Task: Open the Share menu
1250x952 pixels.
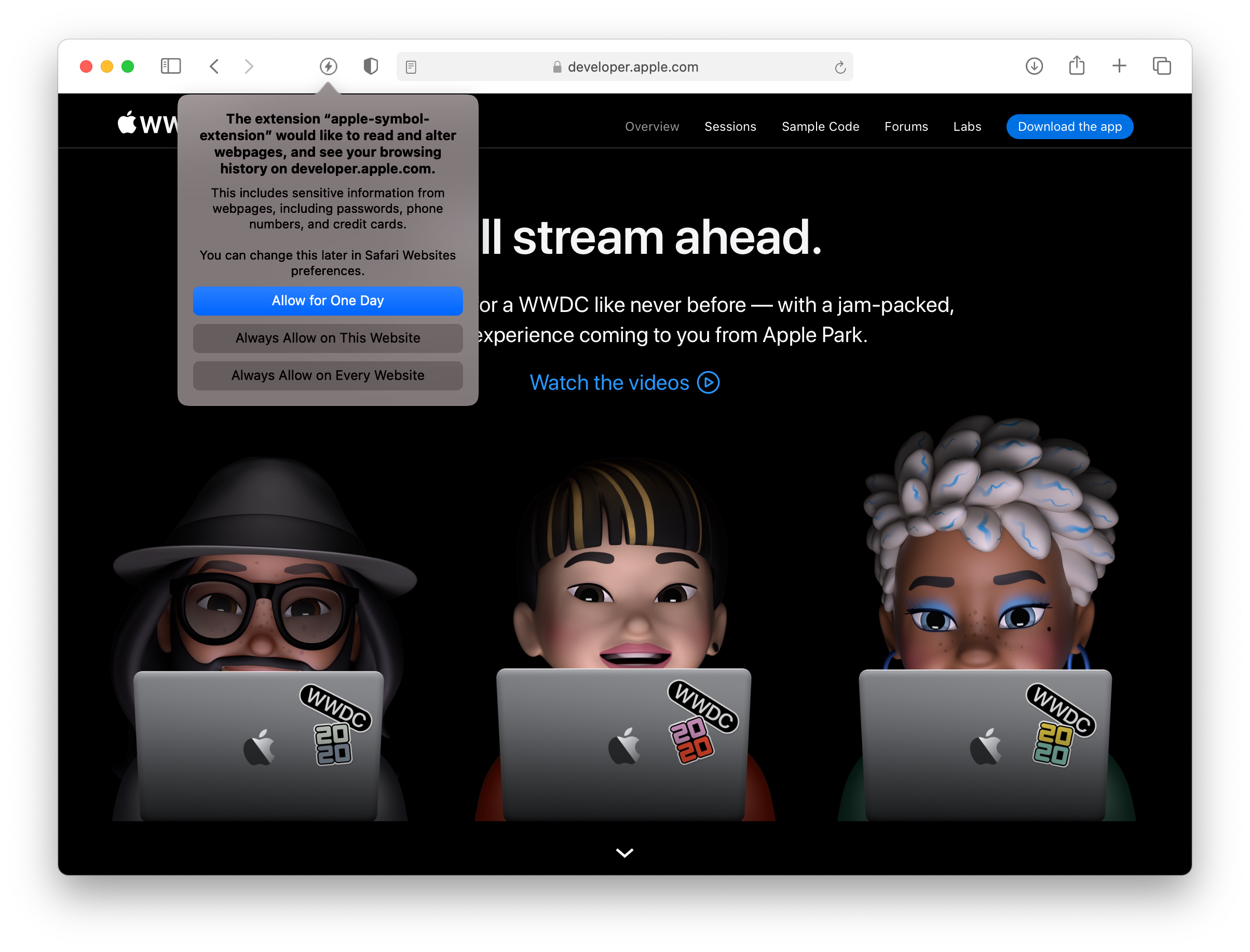Action: 1077,66
